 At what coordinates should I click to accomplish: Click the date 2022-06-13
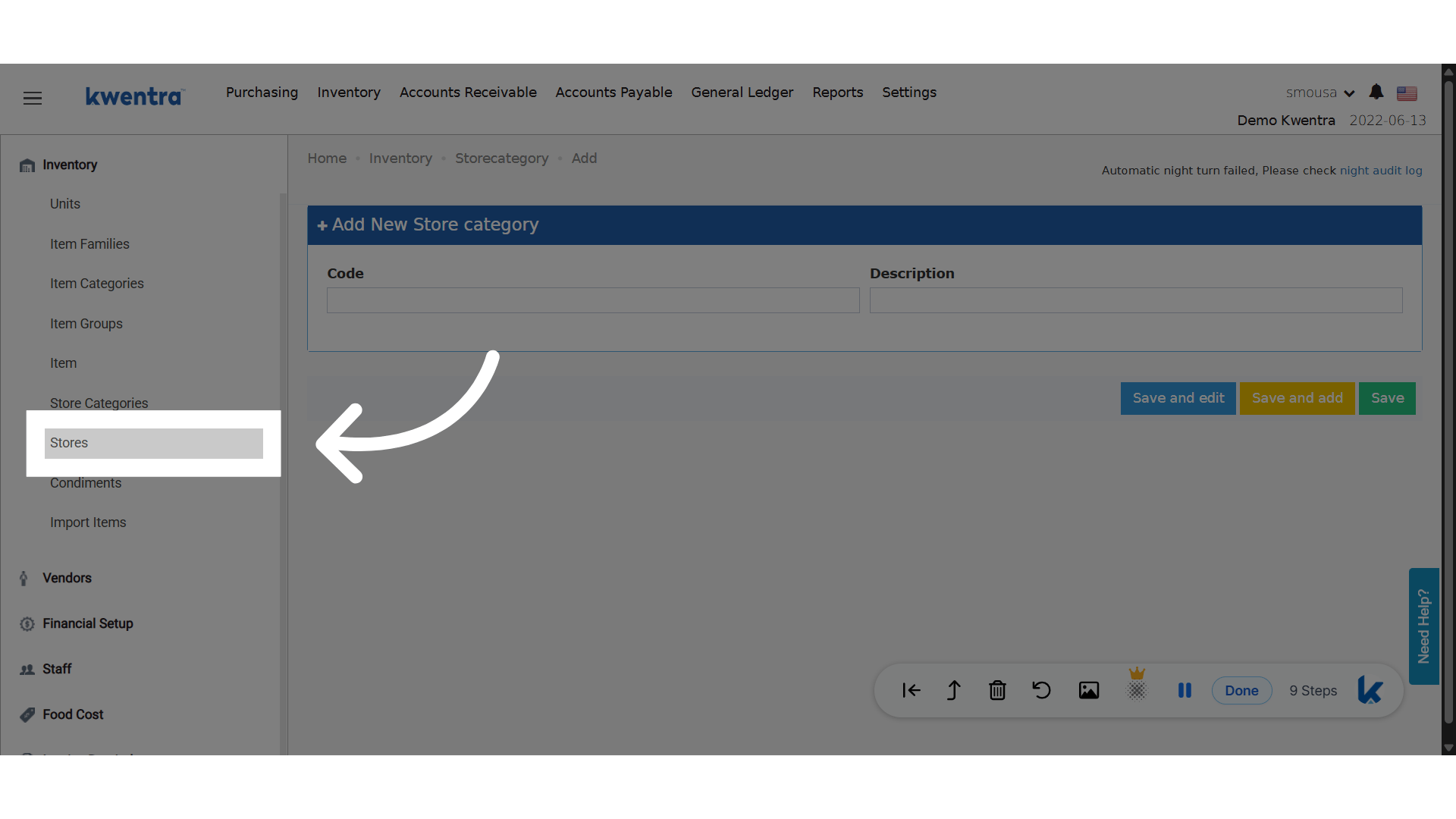tap(1388, 121)
